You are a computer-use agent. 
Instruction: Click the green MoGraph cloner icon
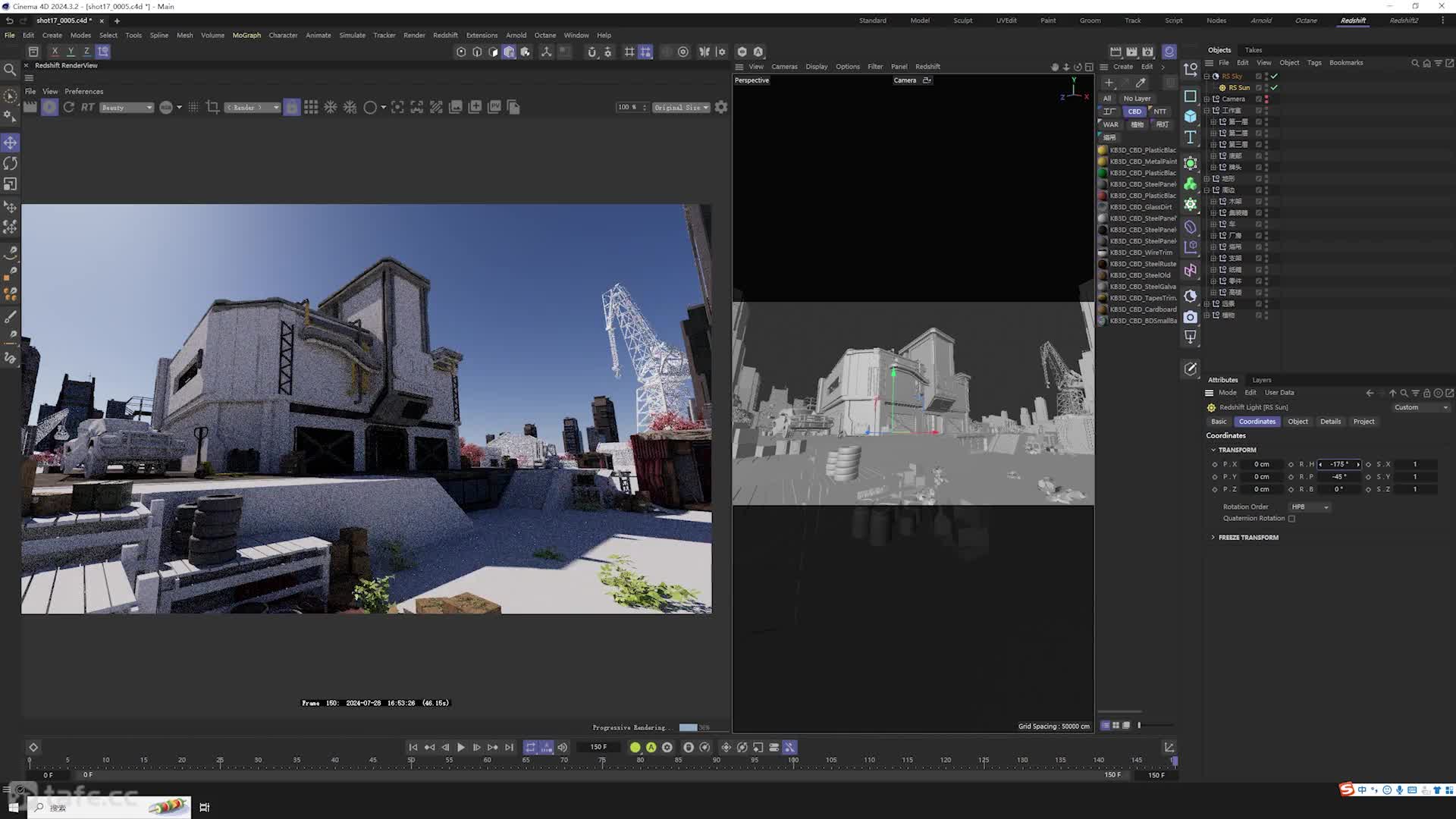[x=1191, y=184]
